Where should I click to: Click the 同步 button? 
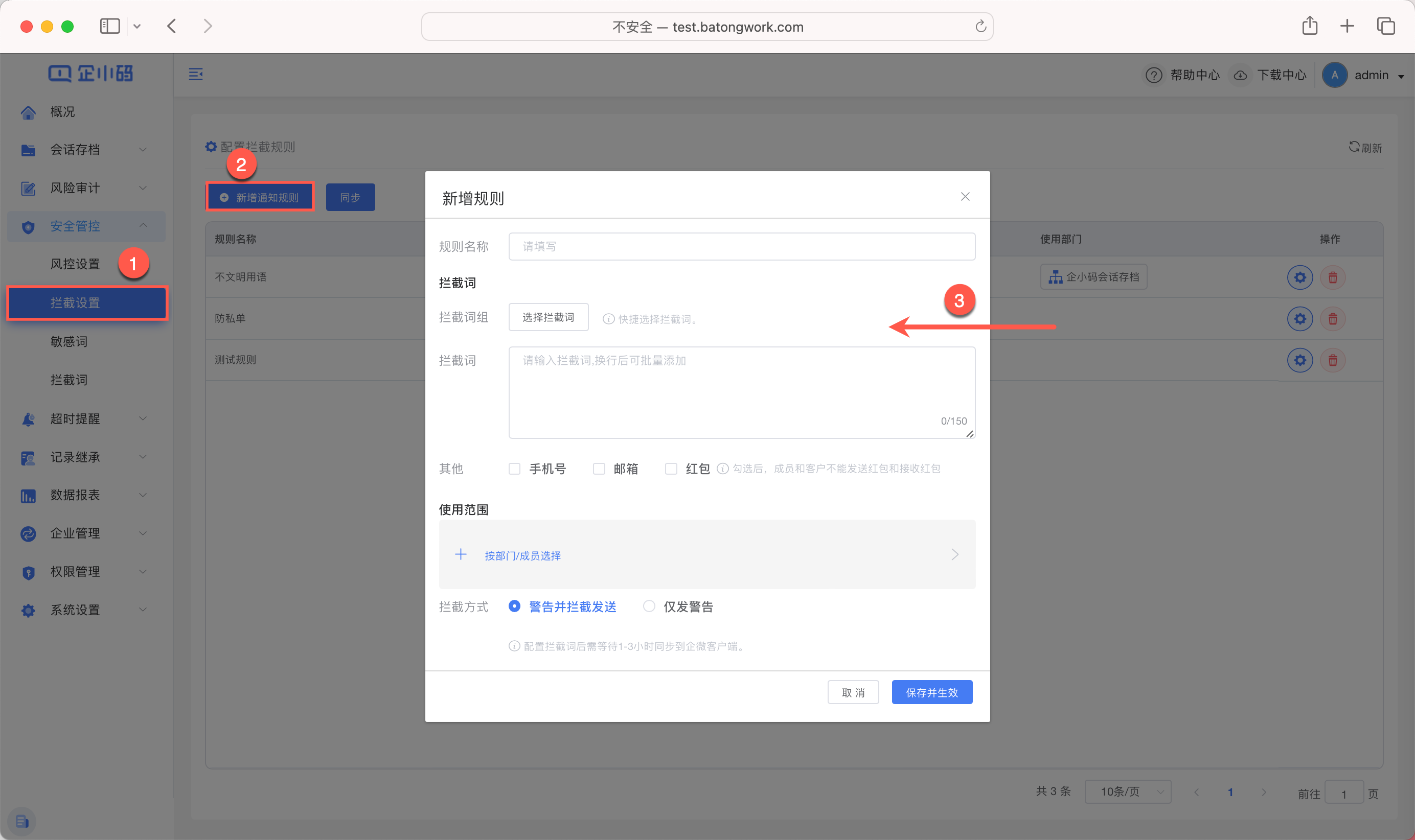[350, 197]
